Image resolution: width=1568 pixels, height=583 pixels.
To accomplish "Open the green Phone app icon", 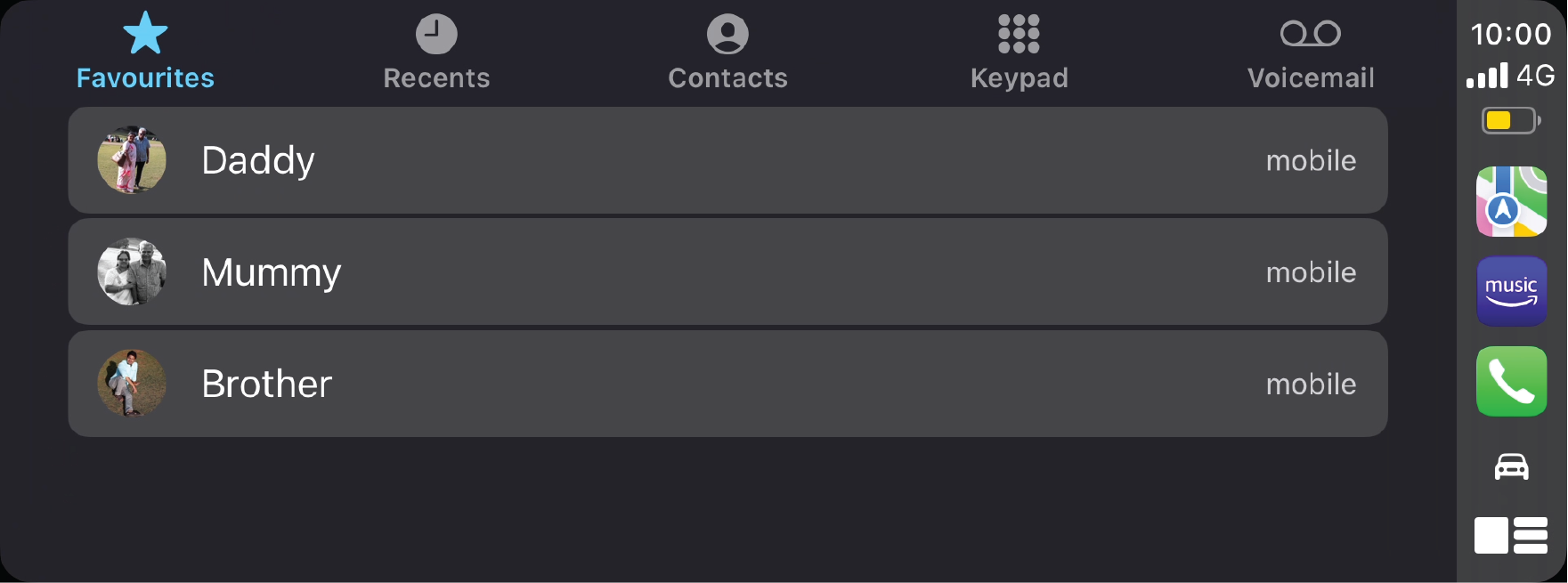I will point(1511,381).
